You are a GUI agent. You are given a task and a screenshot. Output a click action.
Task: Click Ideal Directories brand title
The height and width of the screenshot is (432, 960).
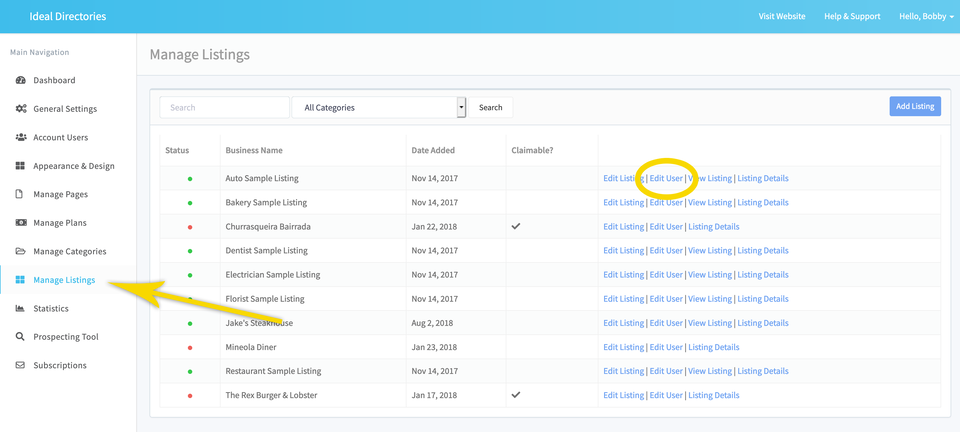67,17
